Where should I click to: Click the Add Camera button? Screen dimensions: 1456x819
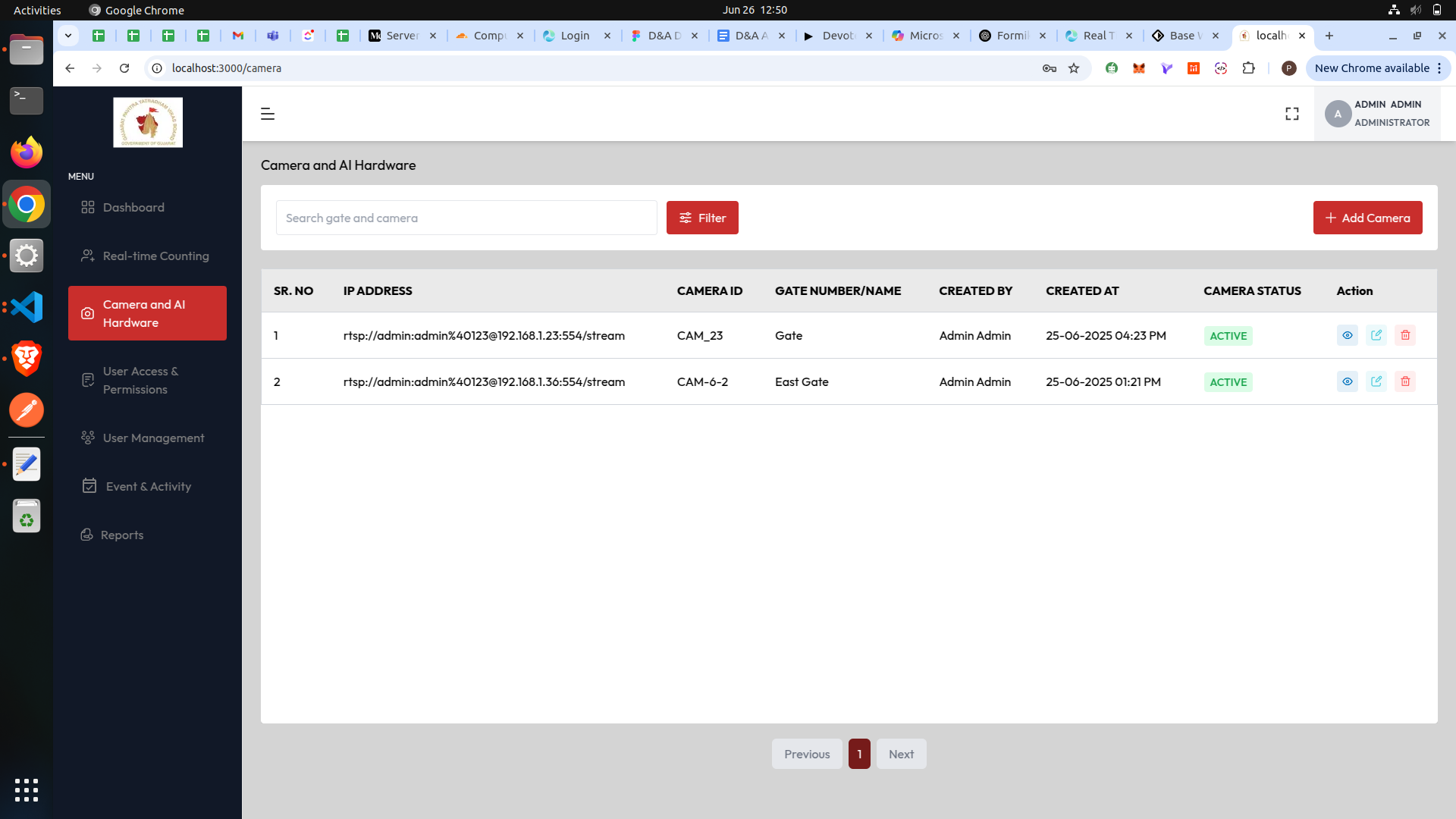point(1367,218)
